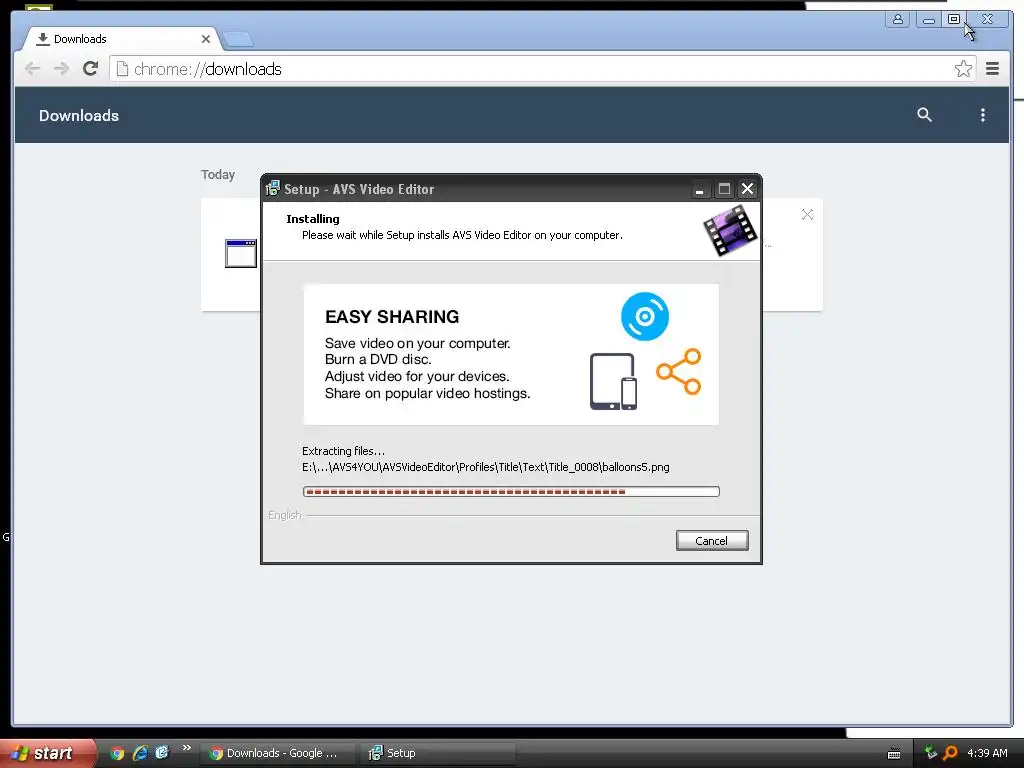Click the Chrome back arrow
Viewport: 1024px width, 768px height.
[32, 69]
